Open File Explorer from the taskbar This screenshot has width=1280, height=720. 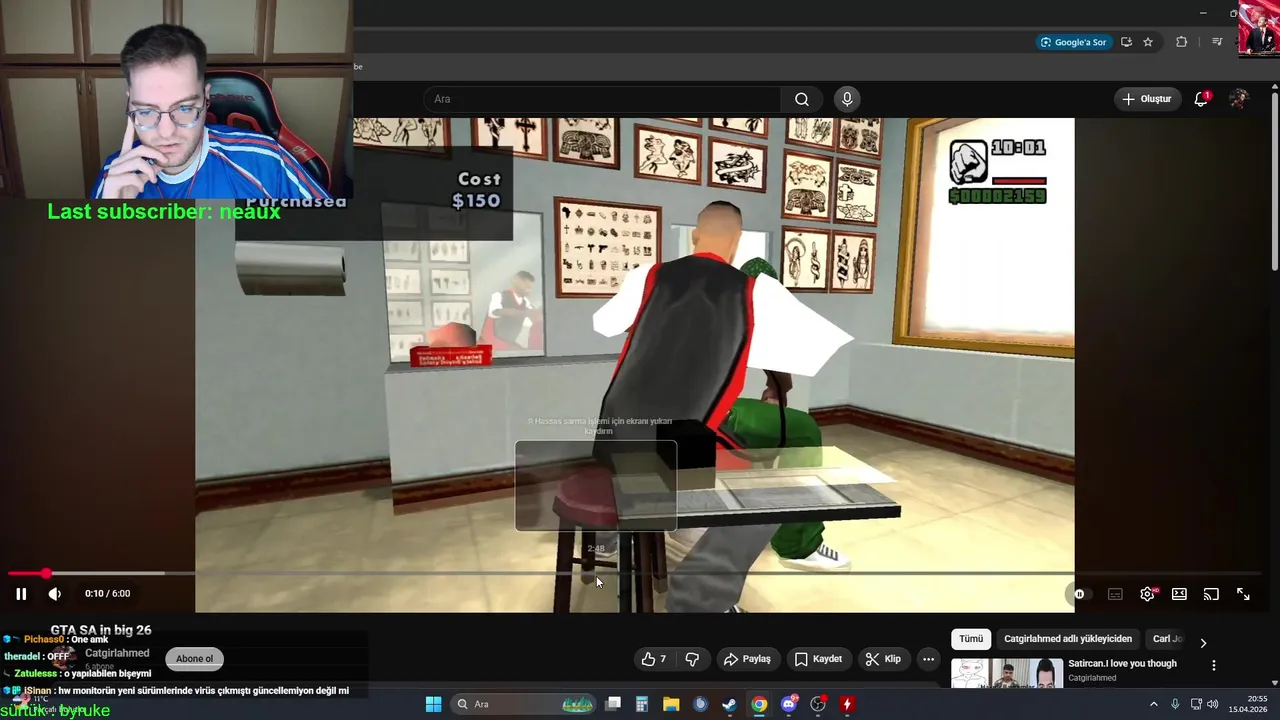pos(671,704)
